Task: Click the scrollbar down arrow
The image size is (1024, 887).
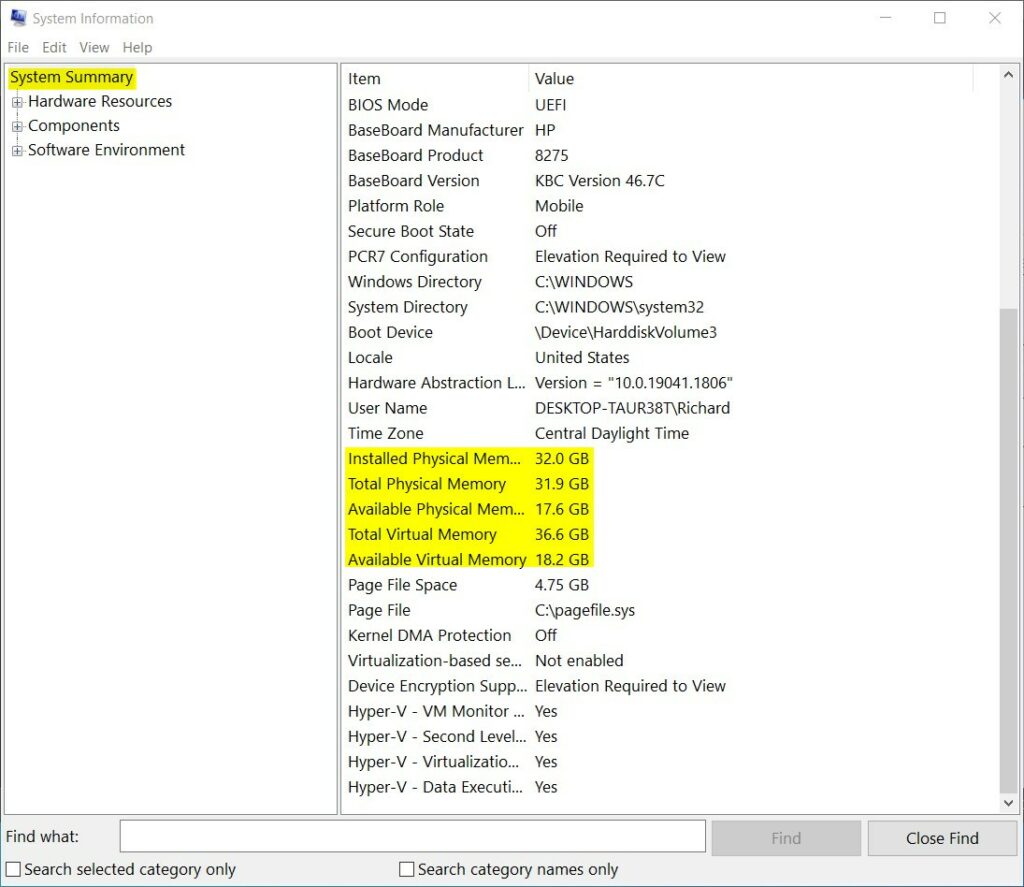Action: pos(1009,803)
